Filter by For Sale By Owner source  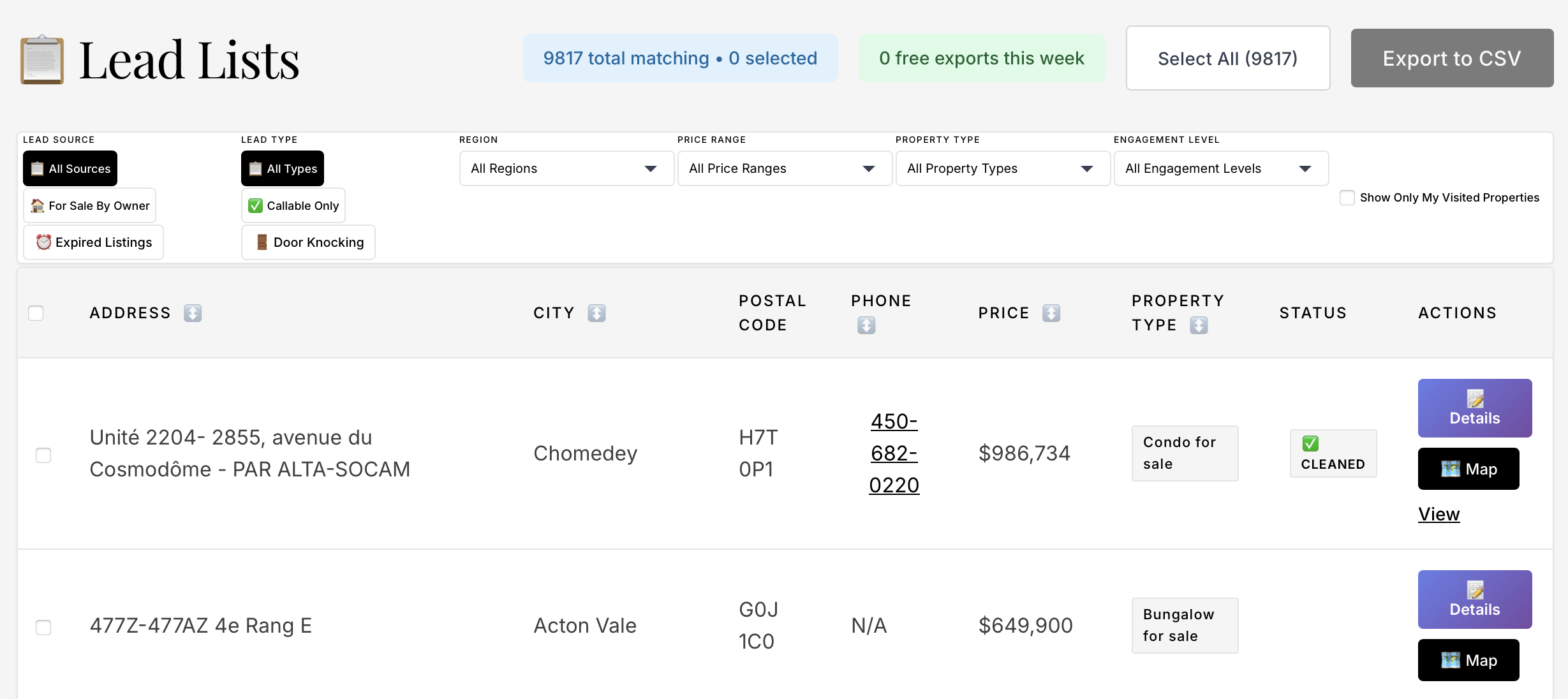(x=89, y=205)
